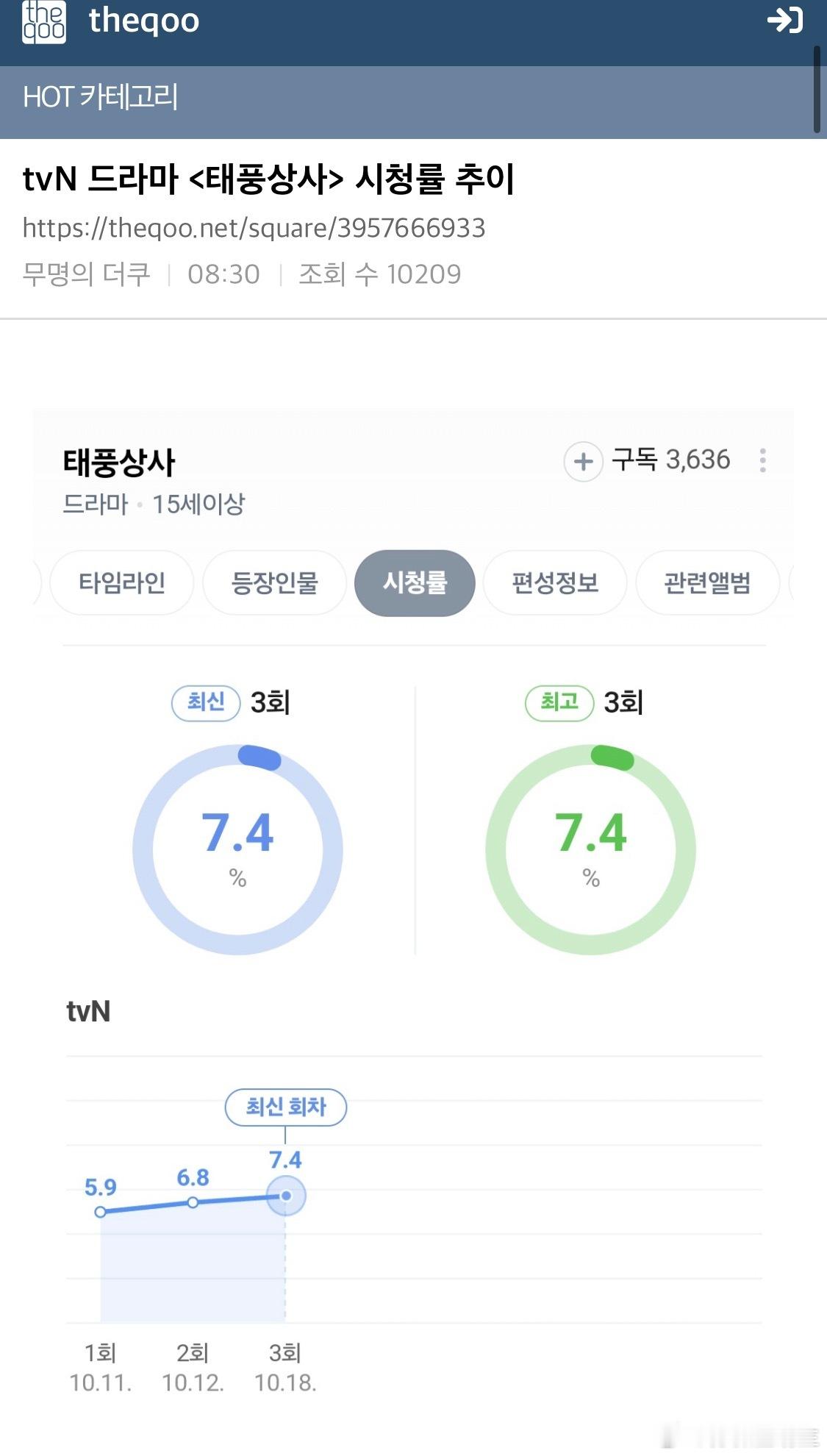
Task: Open the three-dot more options menu
Action: pos(763,460)
